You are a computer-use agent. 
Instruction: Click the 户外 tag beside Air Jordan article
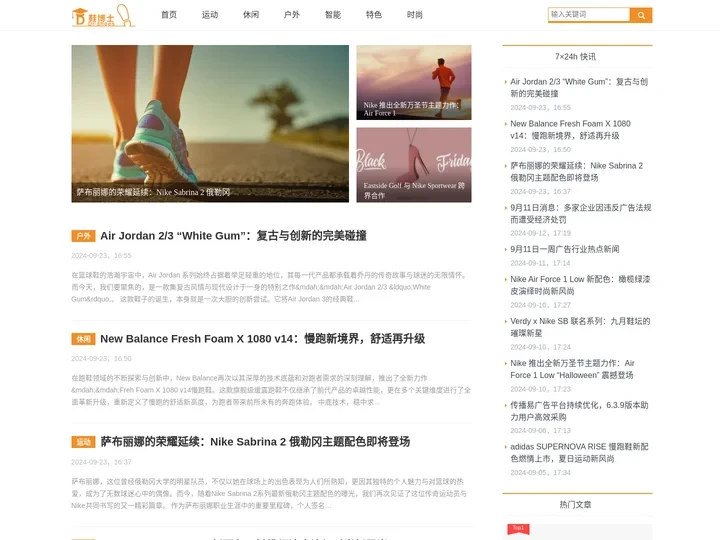[x=83, y=236]
